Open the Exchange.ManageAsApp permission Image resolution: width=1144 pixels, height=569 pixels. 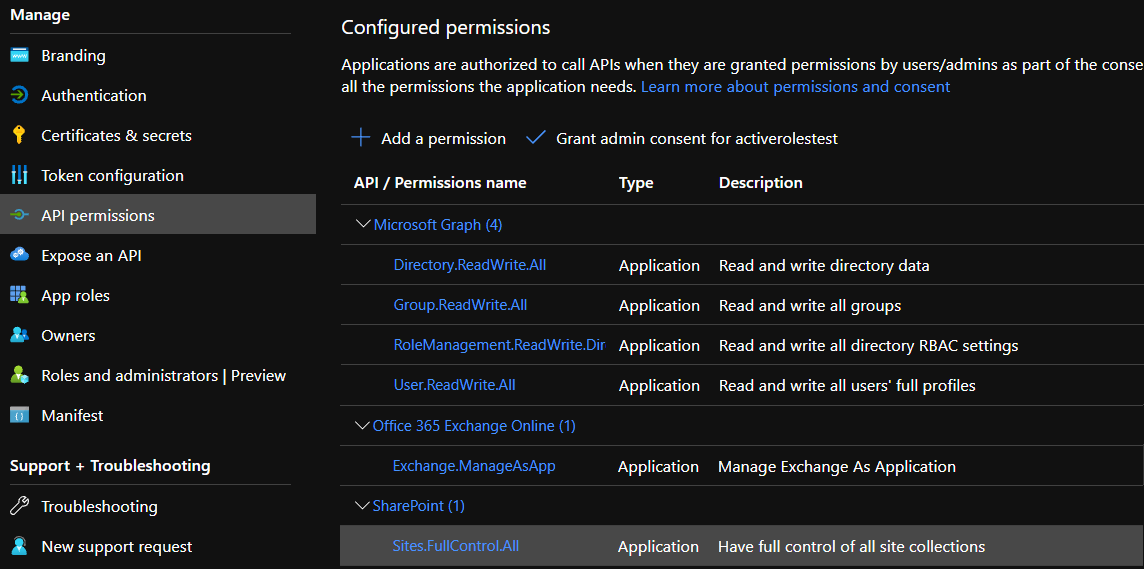pyautogui.click(x=474, y=465)
